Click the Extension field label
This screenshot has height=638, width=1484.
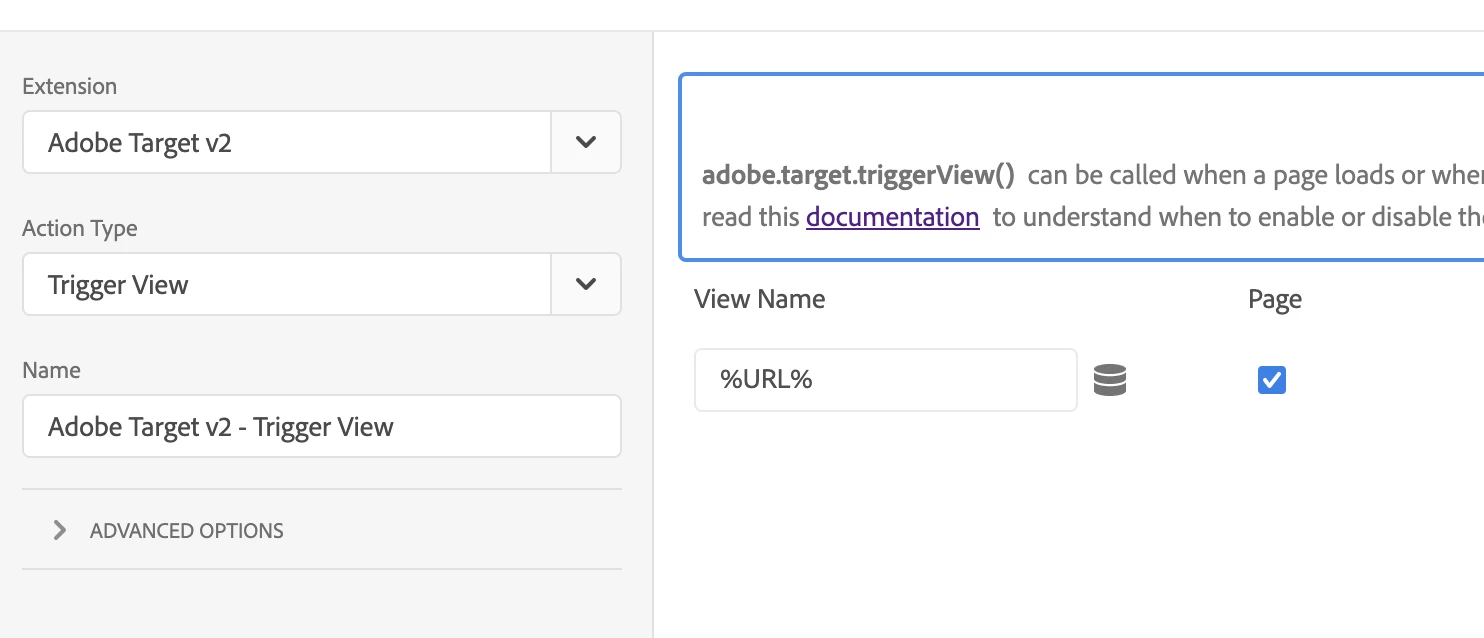tap(70, 87)
